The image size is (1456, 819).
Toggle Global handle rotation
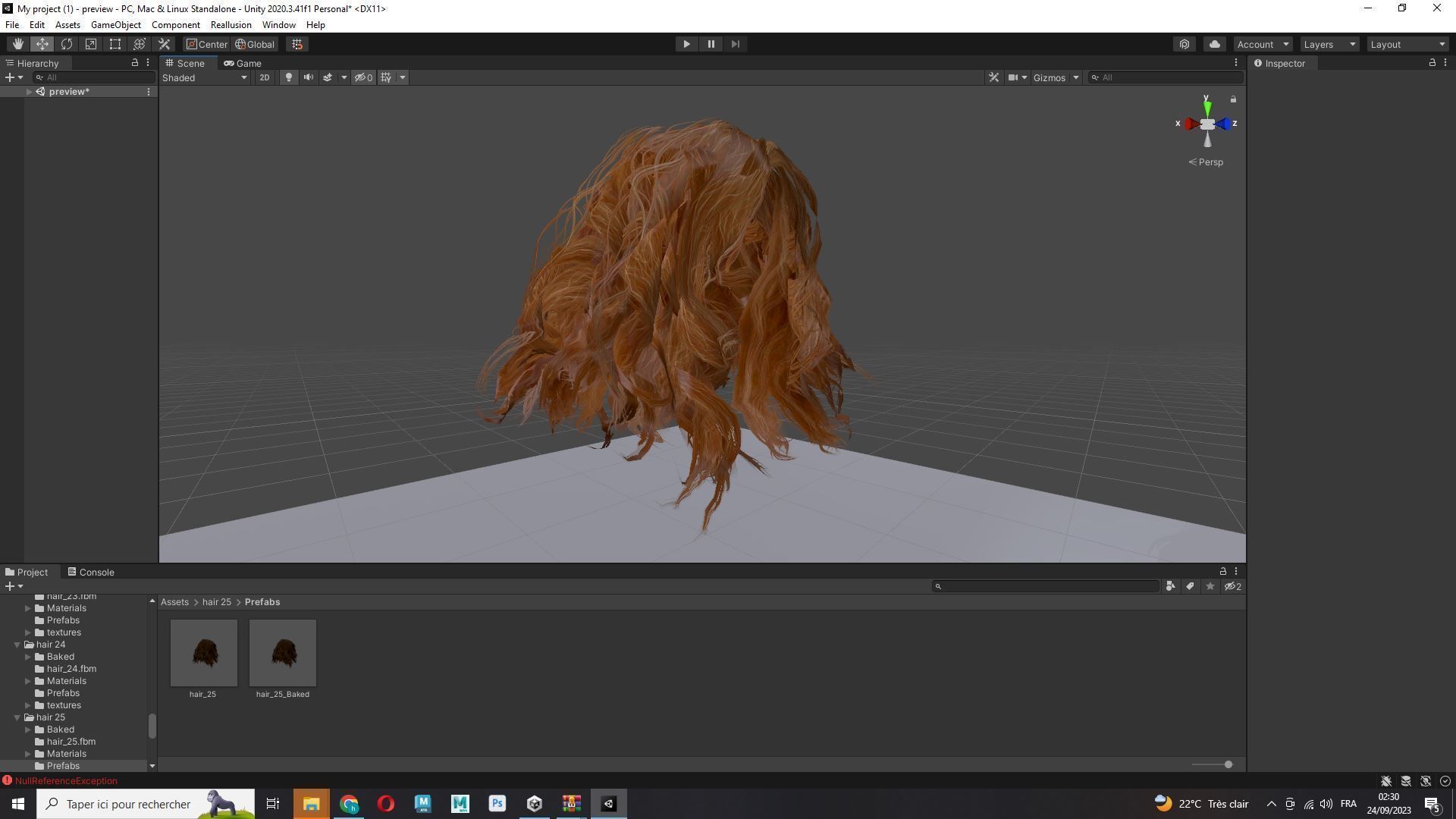click(x=256, y=44)
